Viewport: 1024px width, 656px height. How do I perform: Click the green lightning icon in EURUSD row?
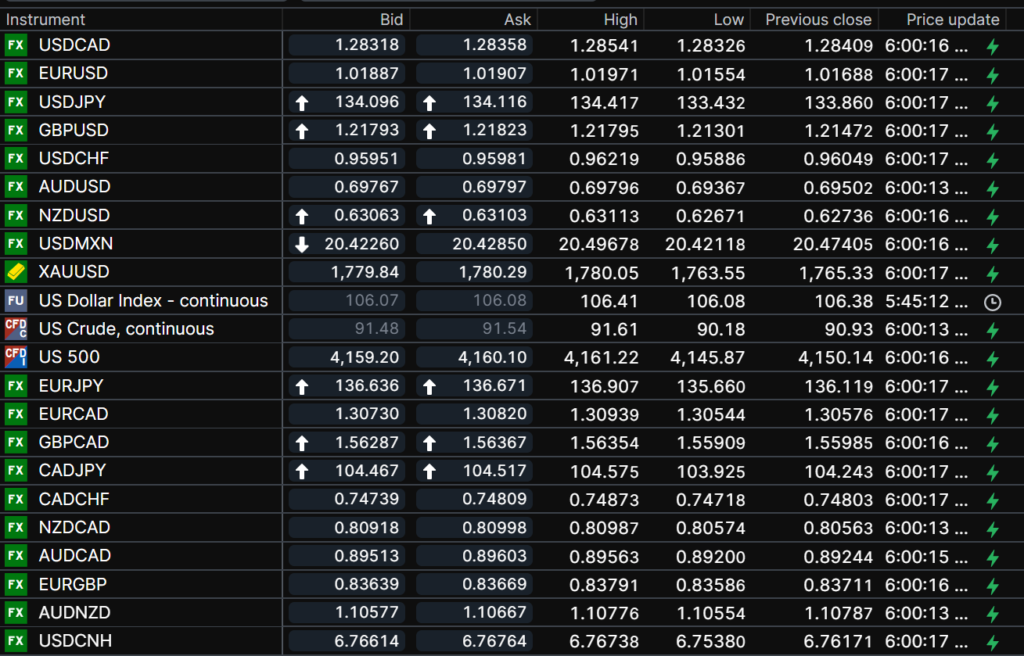(x=992, y=74)
